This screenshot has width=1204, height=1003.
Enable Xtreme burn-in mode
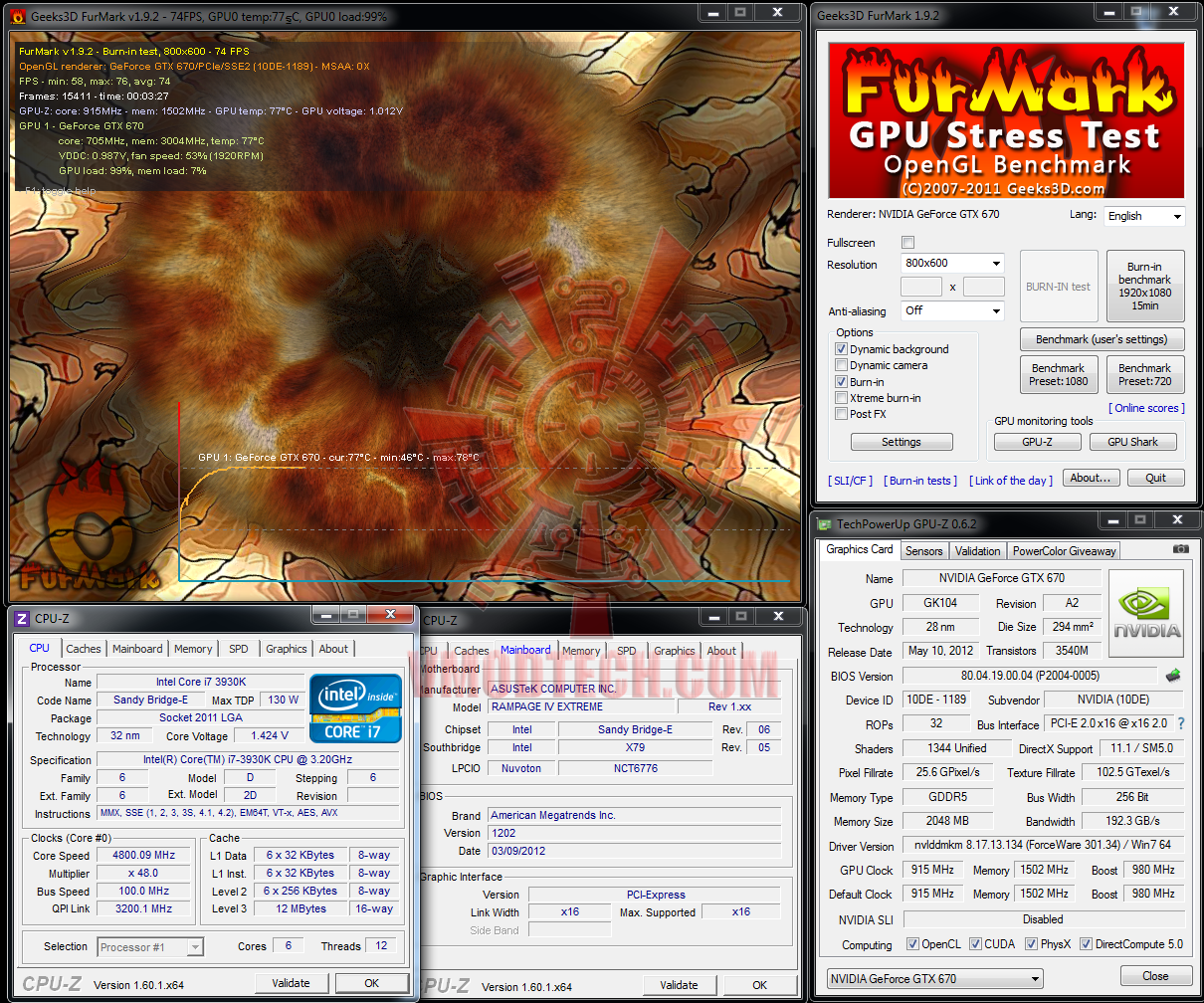(841, 398)
